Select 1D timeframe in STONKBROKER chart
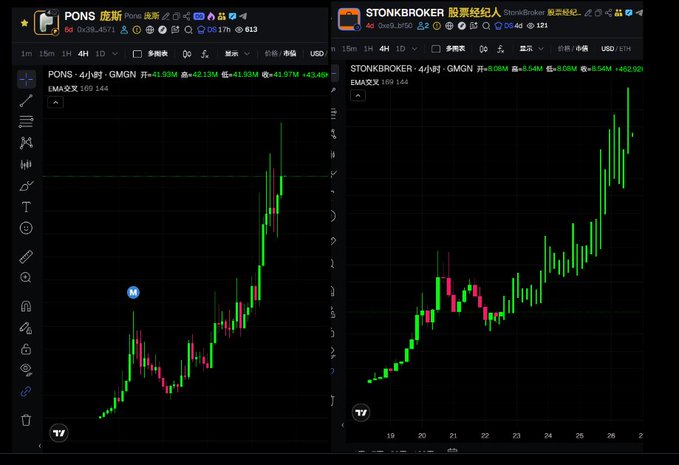The image size is (679, 465). (x=401, y=49)
